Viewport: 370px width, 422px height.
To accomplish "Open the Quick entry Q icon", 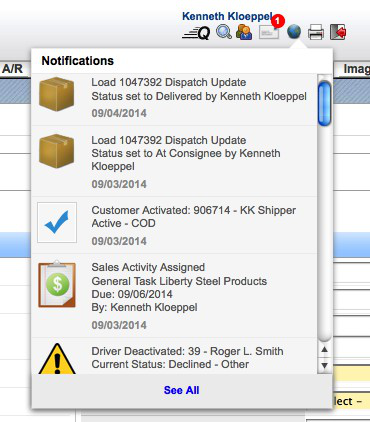I will (196, 33).
